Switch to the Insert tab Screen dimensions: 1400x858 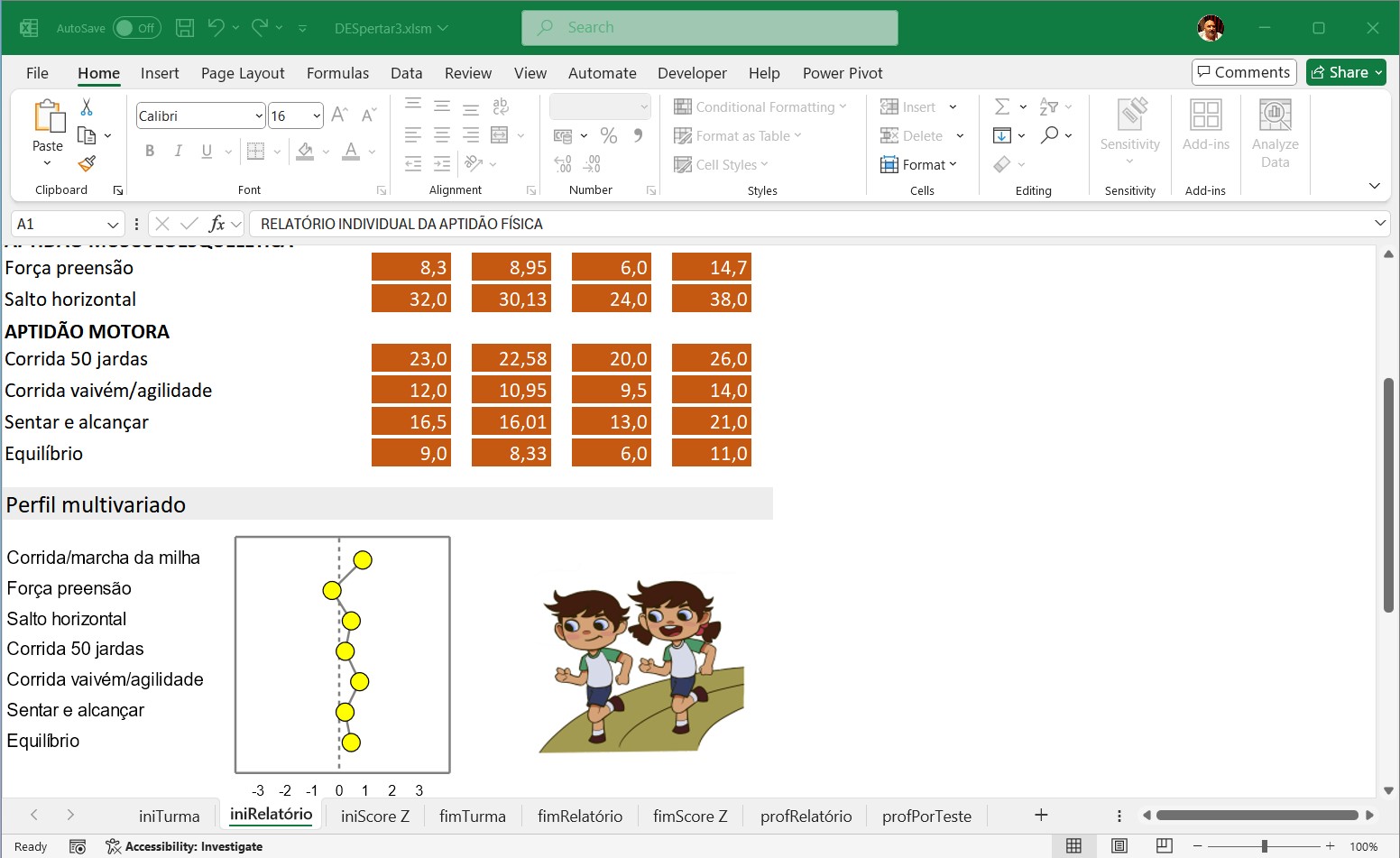[x=160, y=73]
